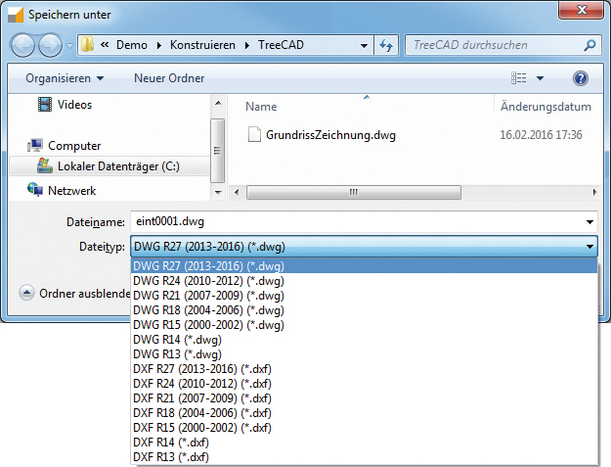Click the navigation pane vertical scrollbar thumb
The height and width of the screenshot is (467, 611).
(217, 150)
